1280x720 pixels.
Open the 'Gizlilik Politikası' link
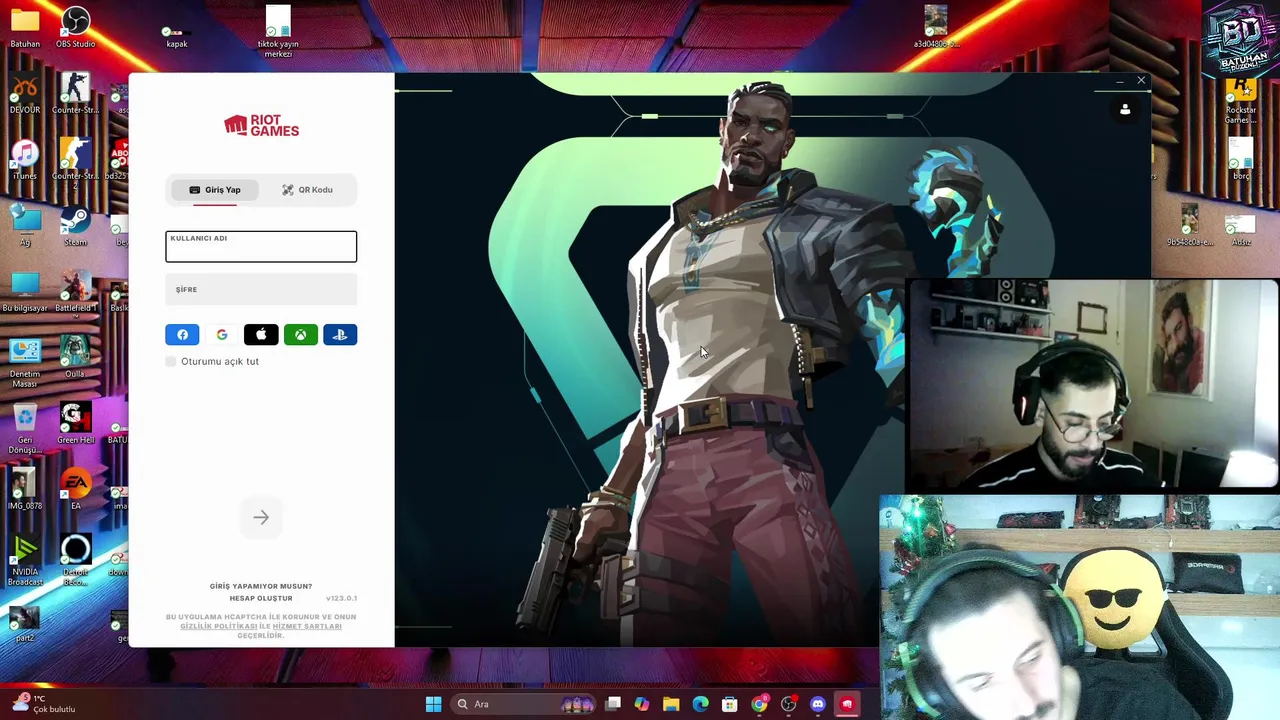219,626
